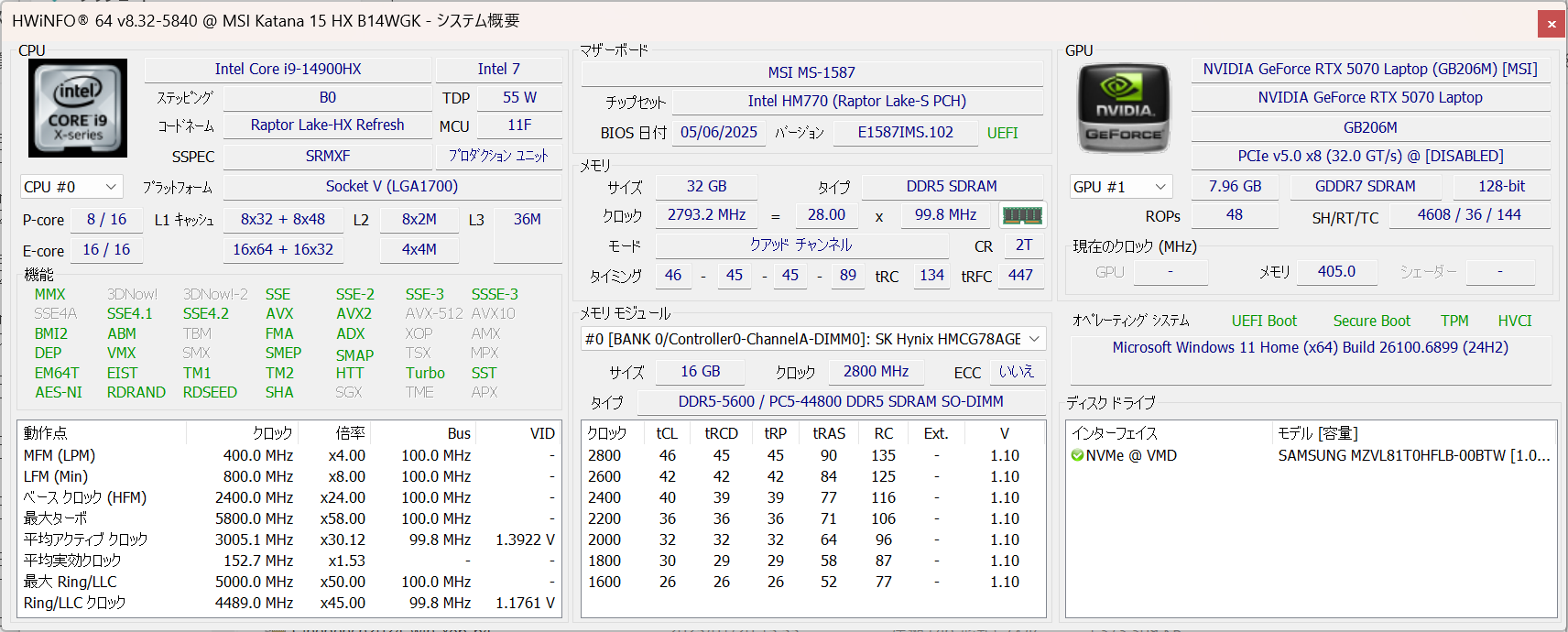The height and width of the screenshot is (632, 1568).
Task: Click the green check icon beside NVMe
Action: tap(1077, 456)
